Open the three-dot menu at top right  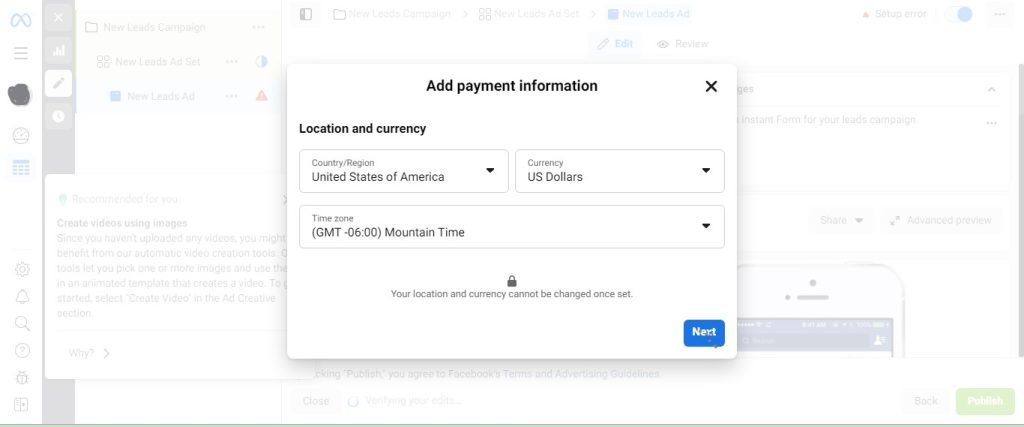click(1000, 14)
